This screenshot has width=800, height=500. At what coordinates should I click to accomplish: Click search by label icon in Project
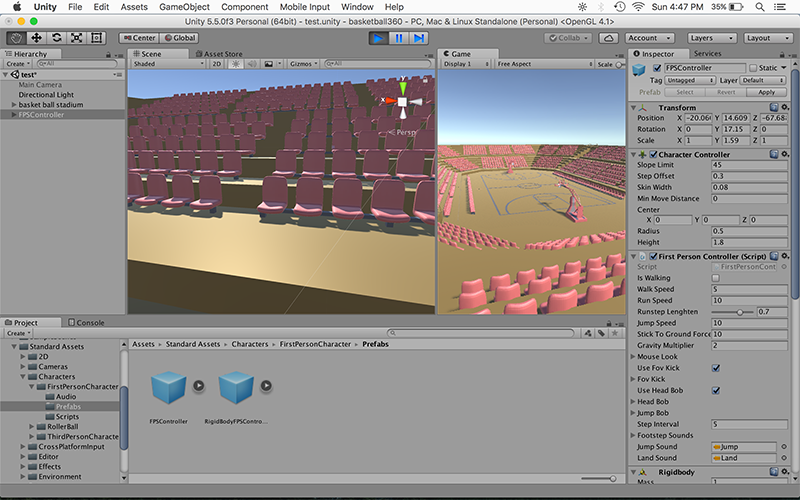pos(602,333)
